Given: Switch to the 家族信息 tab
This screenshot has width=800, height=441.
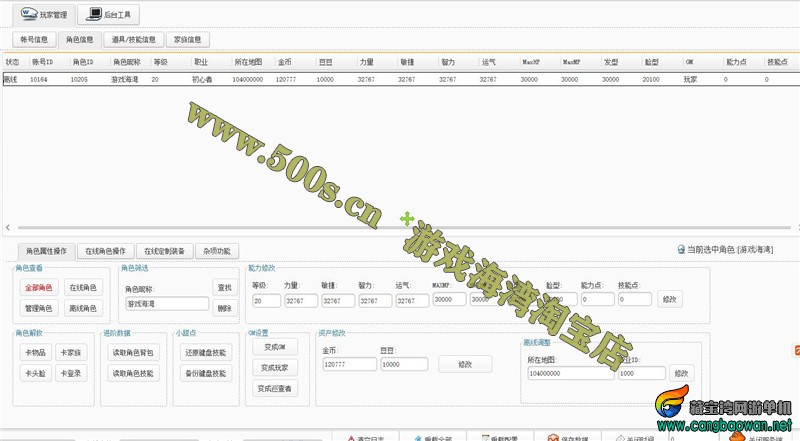Looking at the screenshot, I should pos(188,39).
